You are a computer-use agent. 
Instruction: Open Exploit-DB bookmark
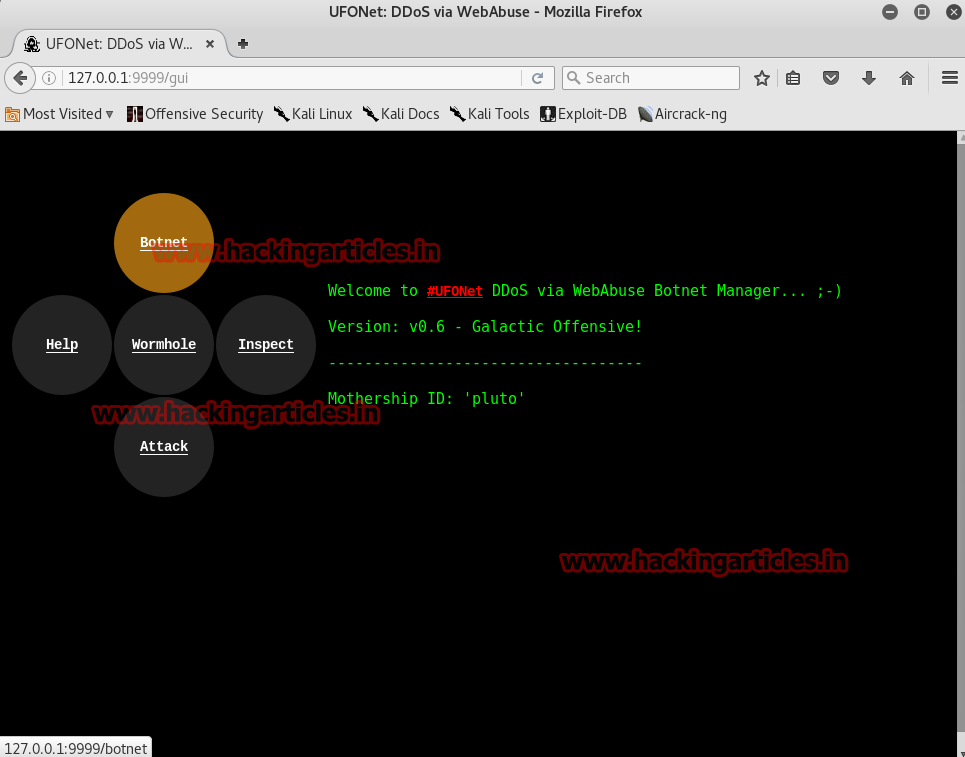tap(583, 114)
